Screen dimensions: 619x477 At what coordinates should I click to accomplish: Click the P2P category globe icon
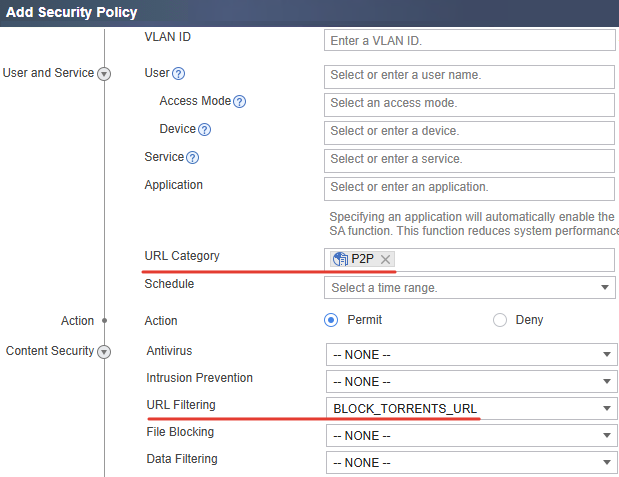click(340, 259)
